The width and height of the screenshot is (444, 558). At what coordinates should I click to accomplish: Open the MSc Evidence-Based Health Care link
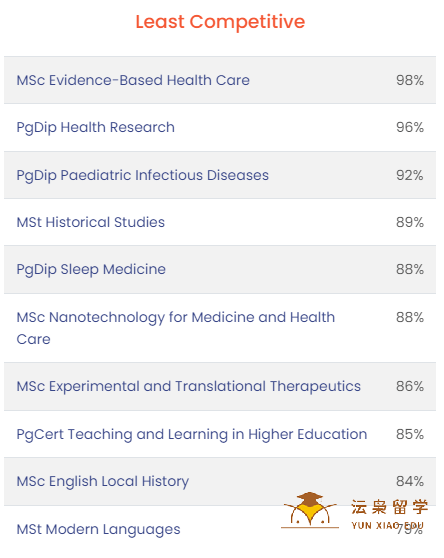pyautogui.click(x=133, y=80)
